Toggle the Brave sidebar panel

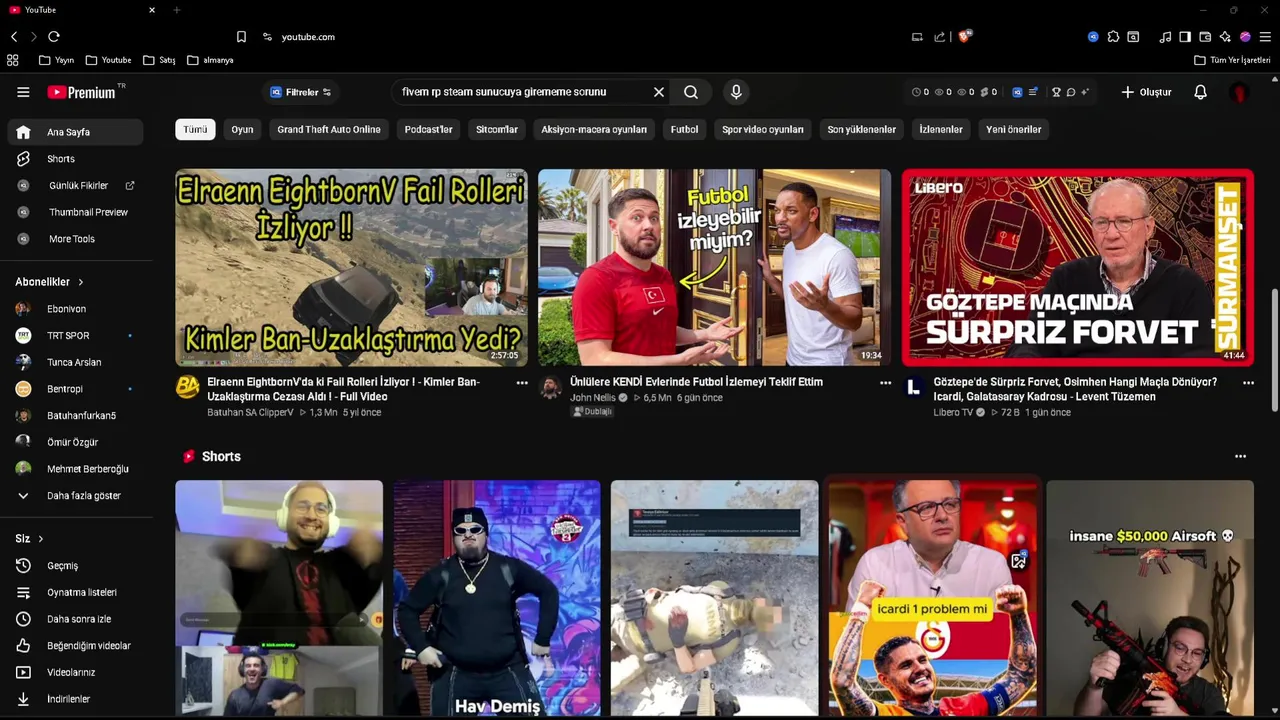coord(1185,36)
